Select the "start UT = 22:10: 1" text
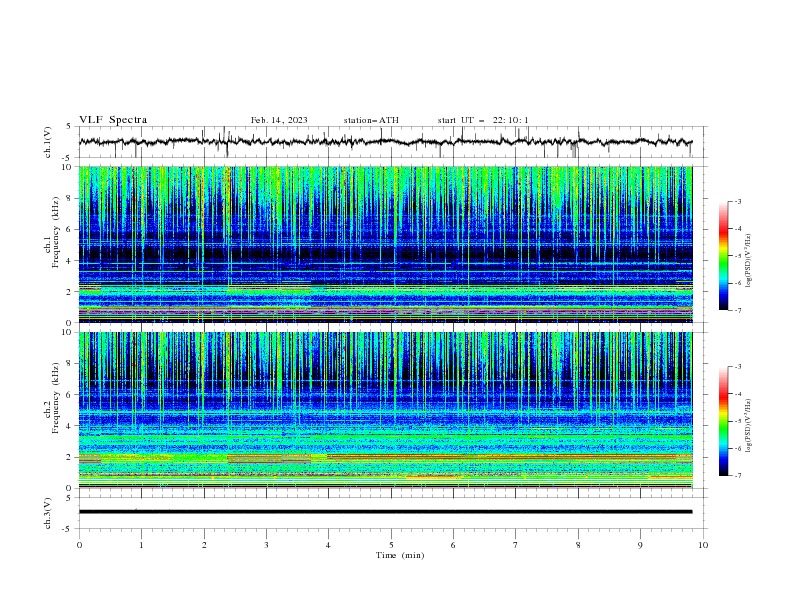The image size is (792, 612). tap(483, 120)
